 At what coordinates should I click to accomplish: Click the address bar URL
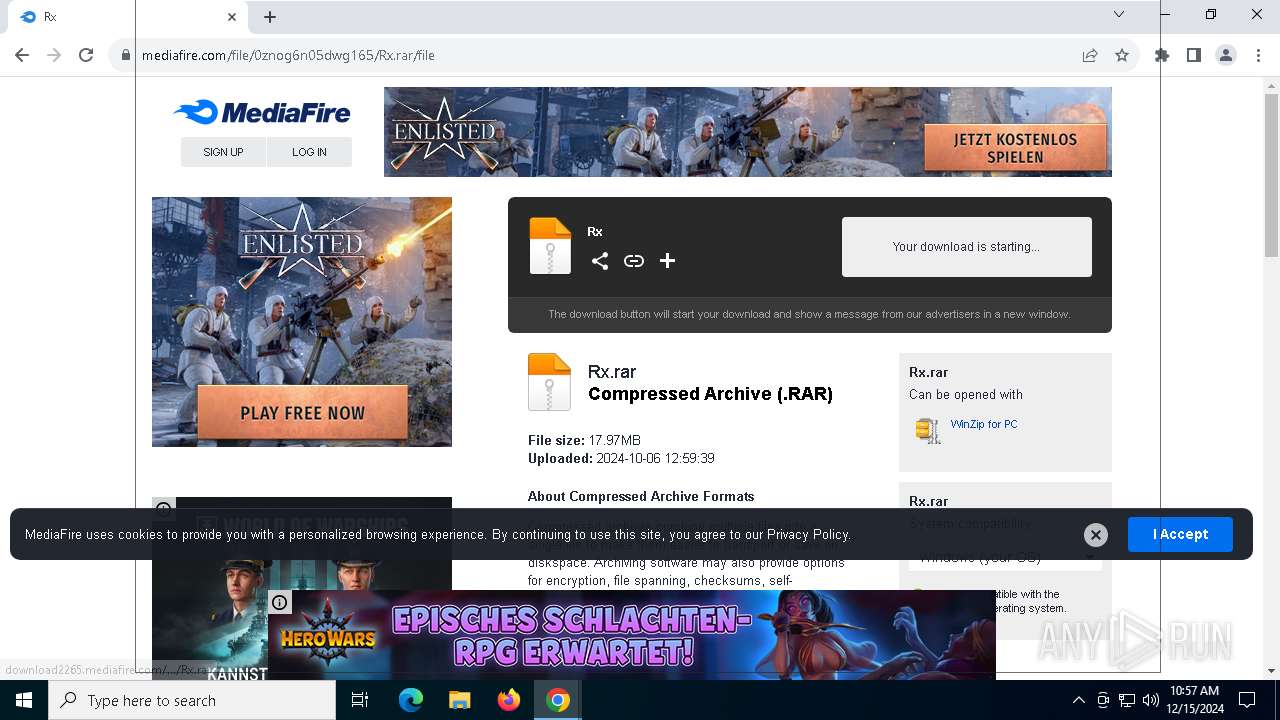click(288, 55)
